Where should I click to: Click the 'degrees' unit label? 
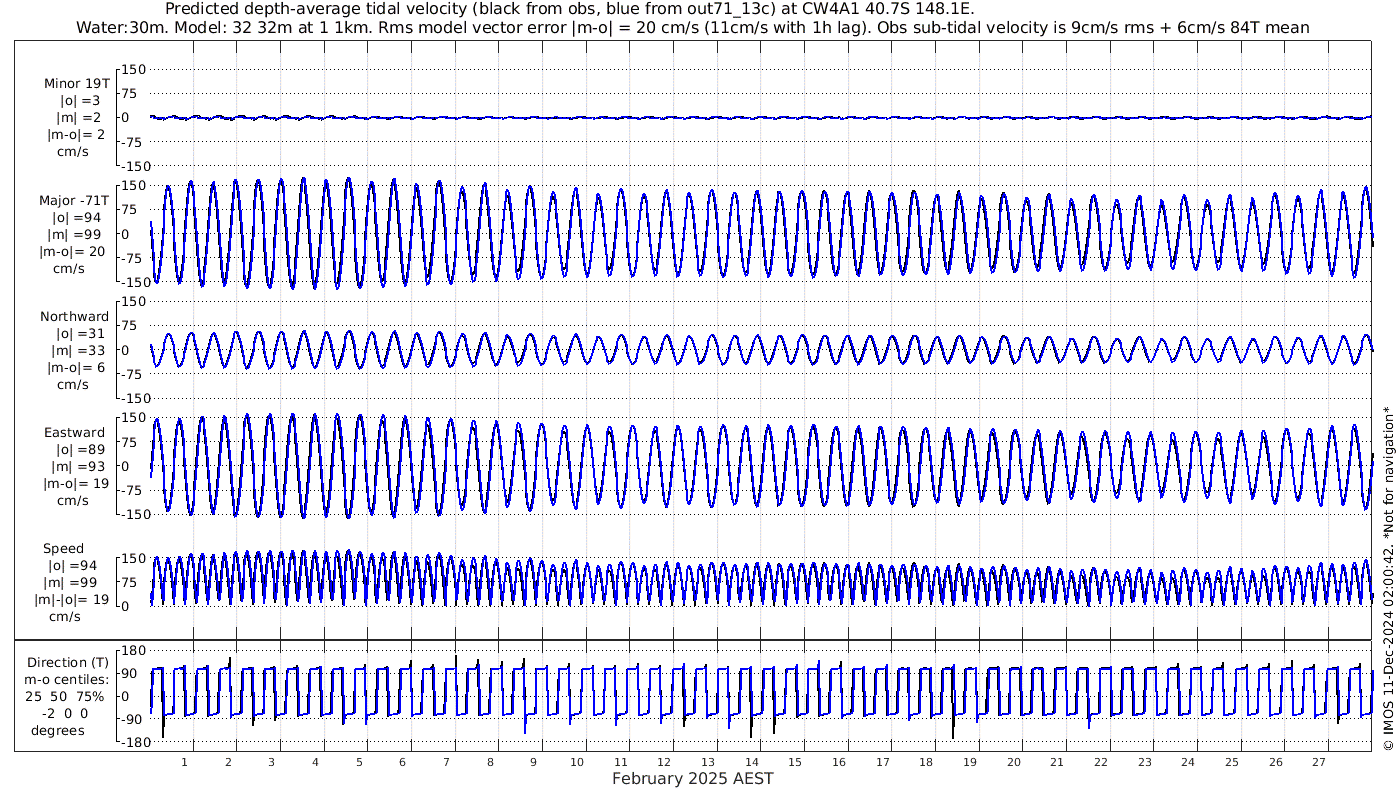pos(58,731)
